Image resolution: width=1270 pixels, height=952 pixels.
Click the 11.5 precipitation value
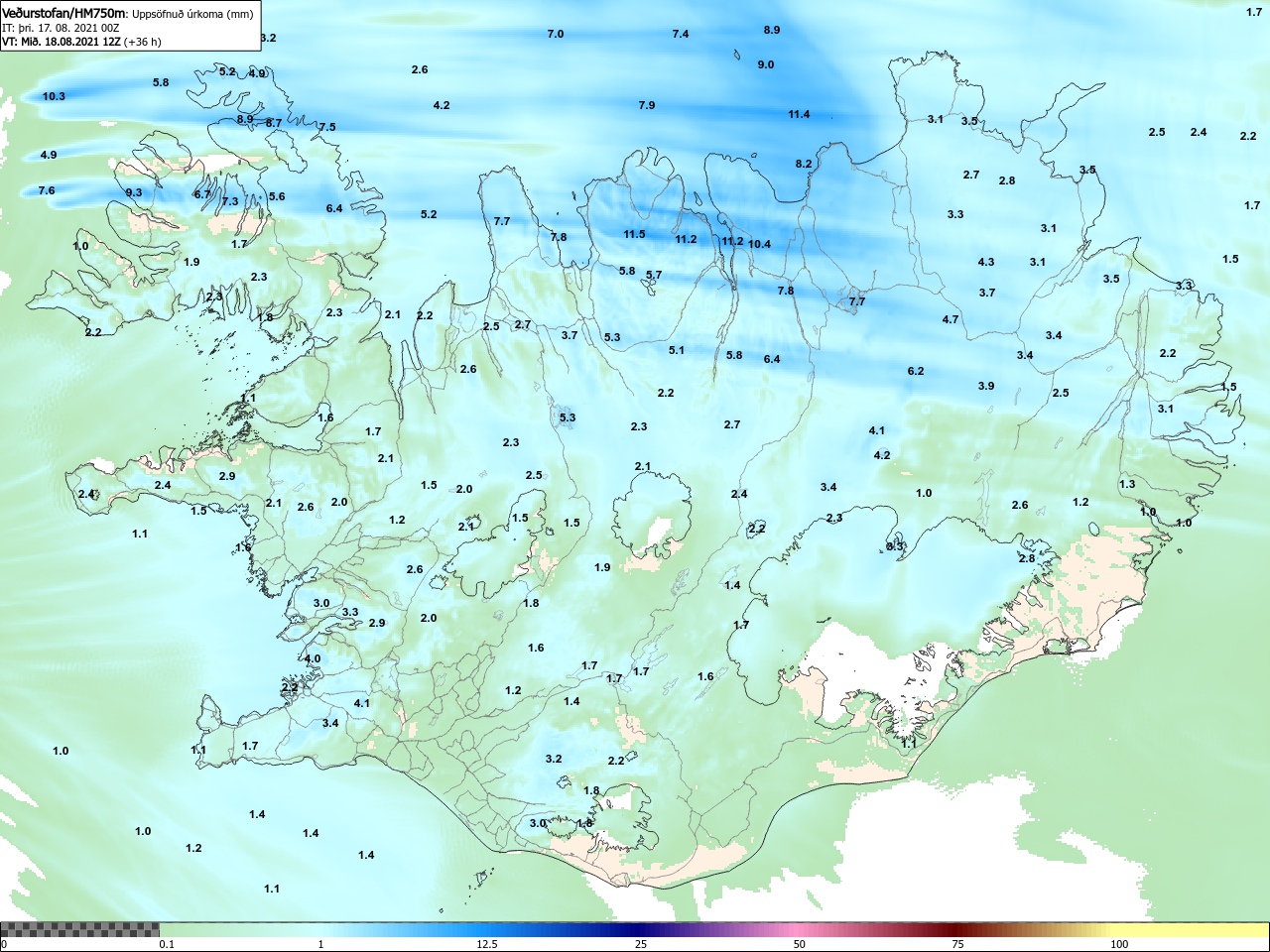634,234
